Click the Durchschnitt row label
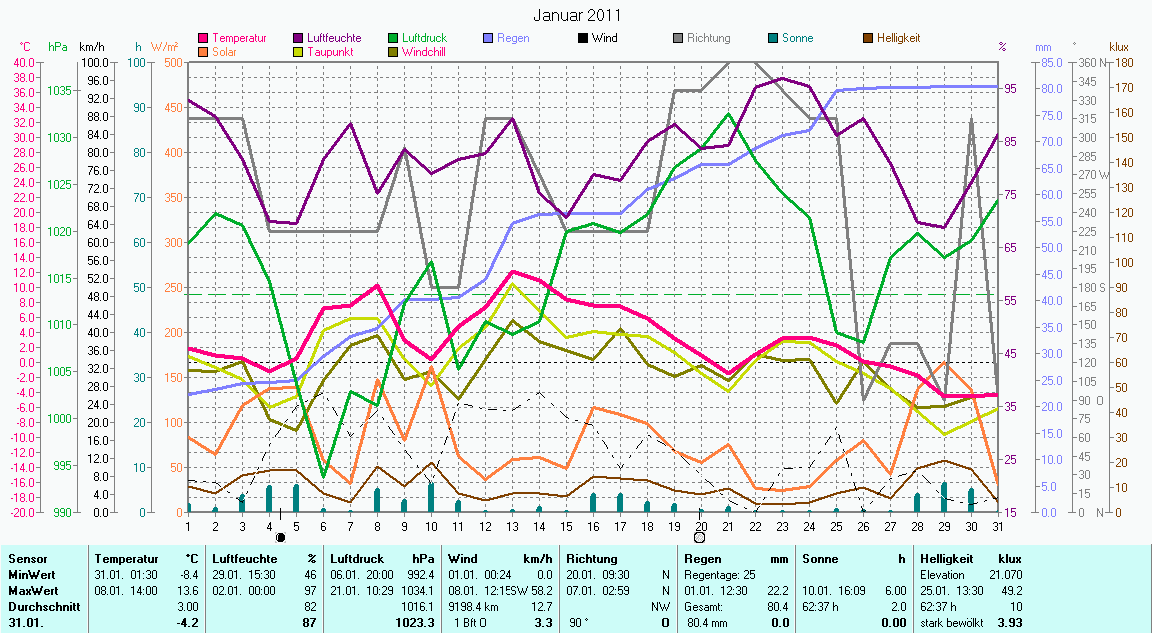Screen dimensions: 1152x633 pos(39,607)
